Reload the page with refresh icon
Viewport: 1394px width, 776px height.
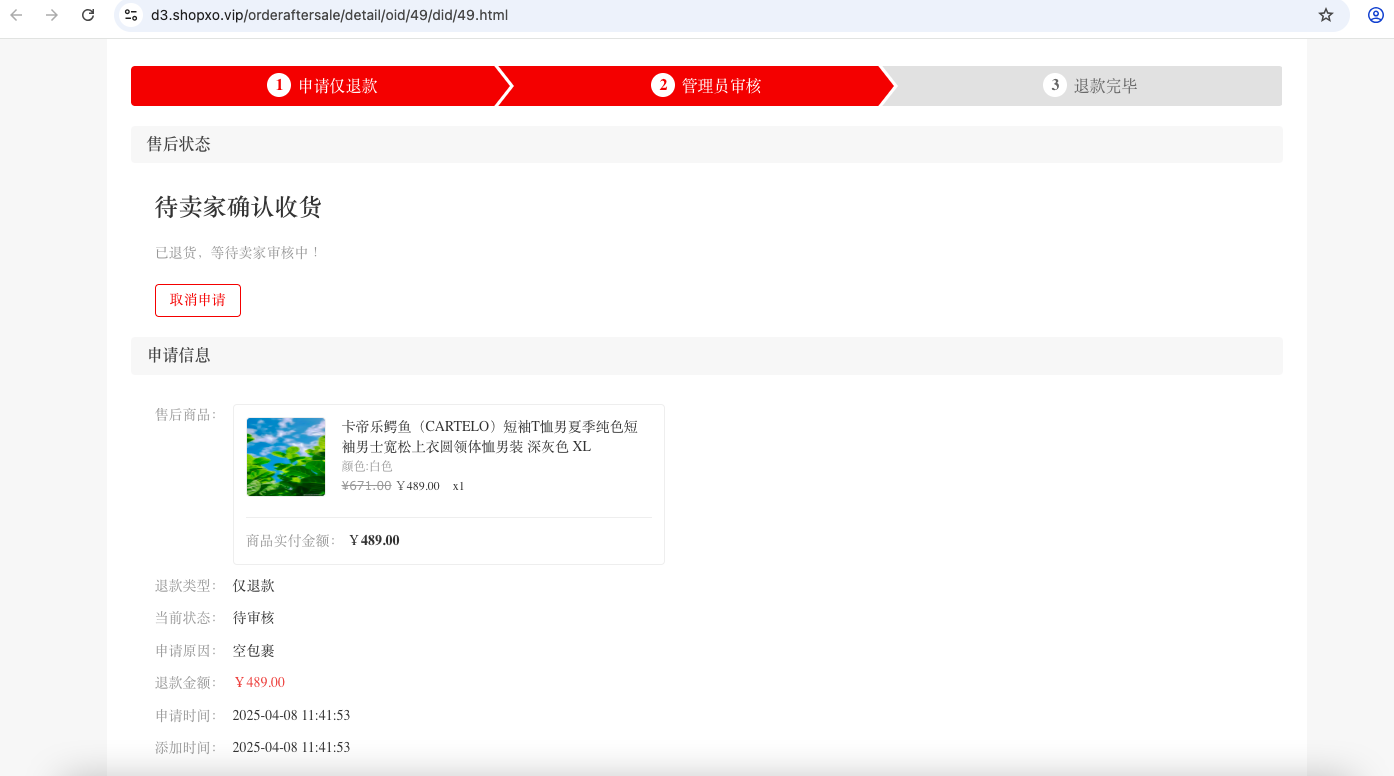point(88,15)
